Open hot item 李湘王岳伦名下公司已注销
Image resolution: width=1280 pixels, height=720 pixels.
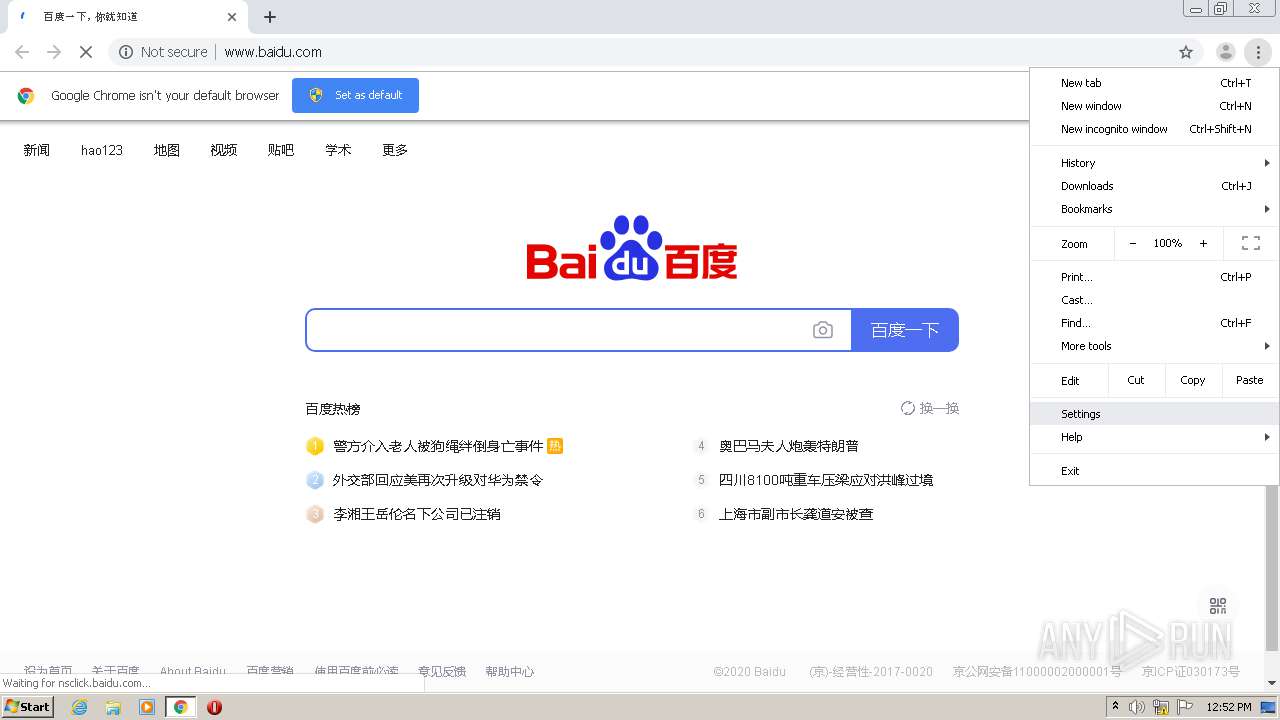[x=417, y=514]
